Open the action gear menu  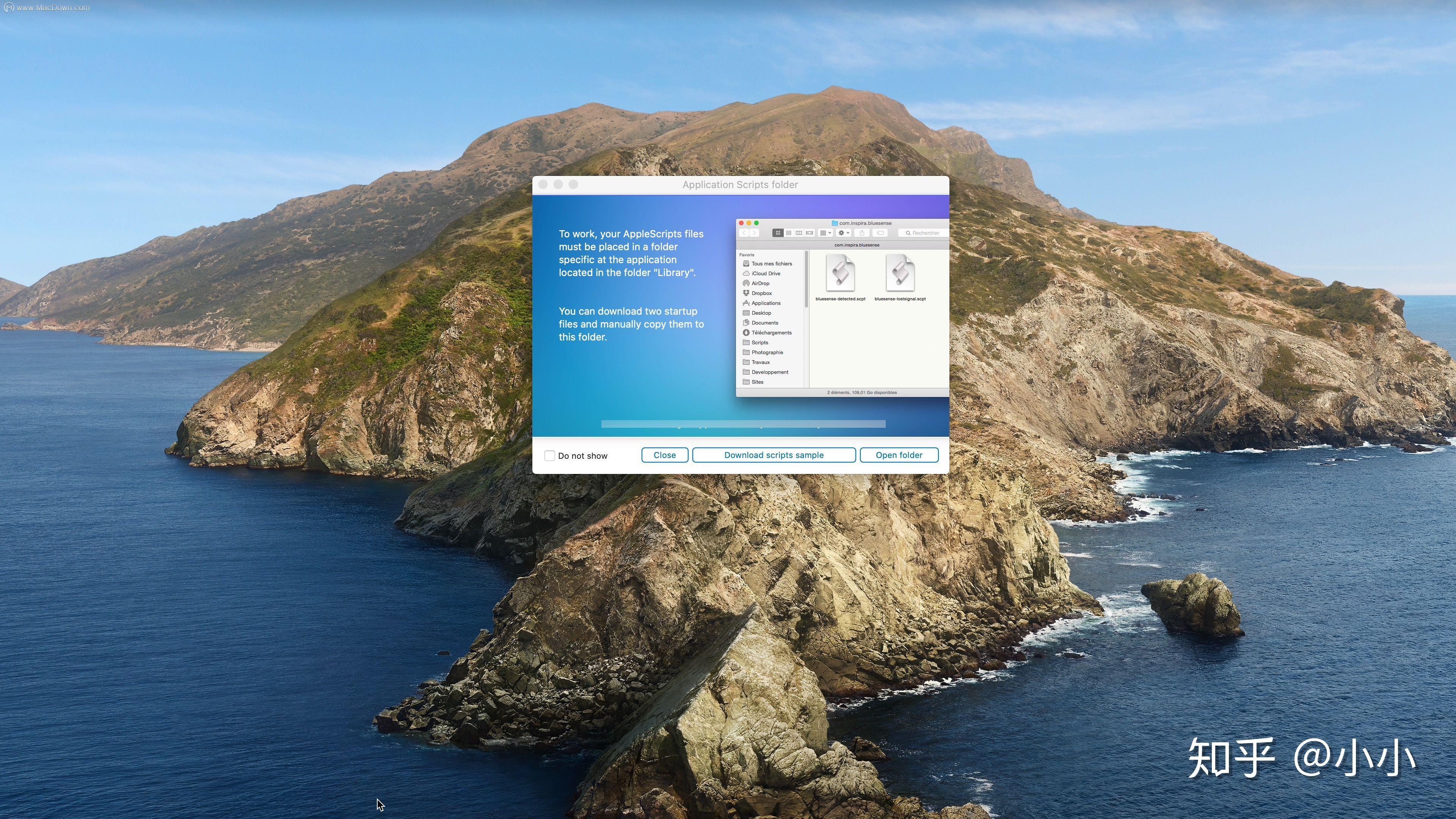(x=843, y=233)
